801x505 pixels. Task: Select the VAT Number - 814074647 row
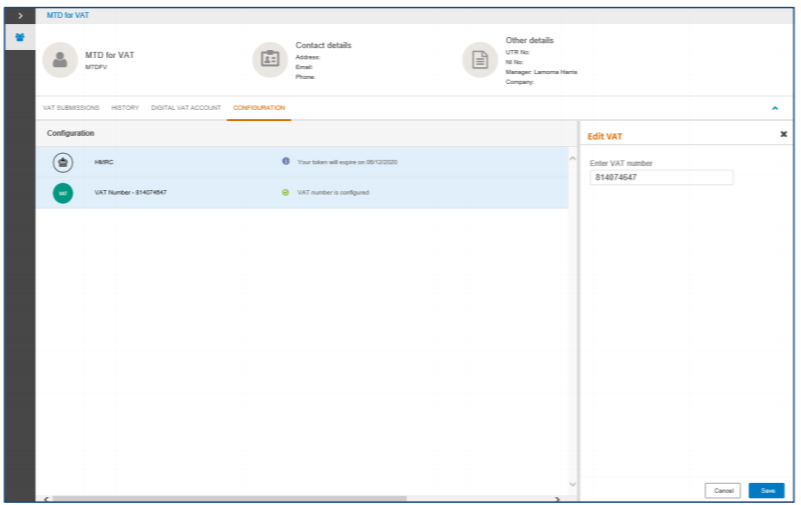click(x=302, y=193)
